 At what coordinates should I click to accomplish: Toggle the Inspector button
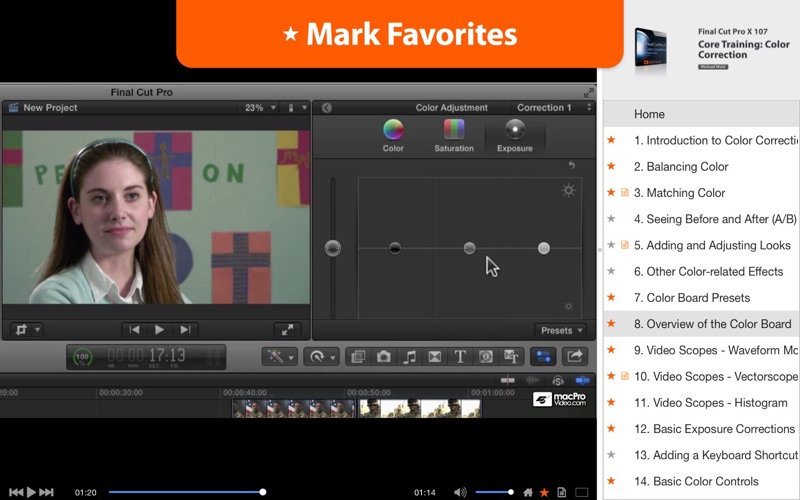pos(543,357)
